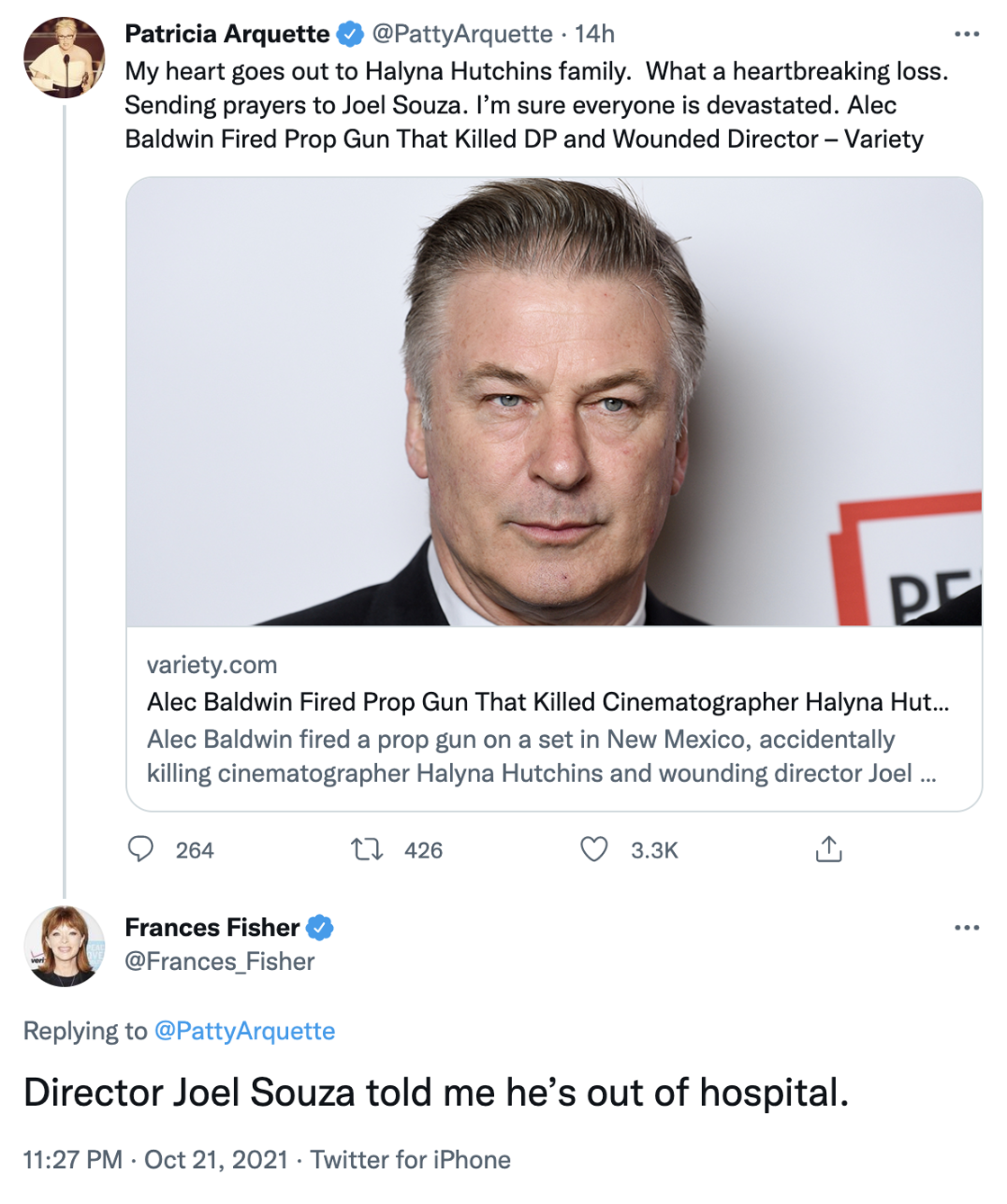Screen dimensions: 1007x1204
Task: Click the Twitter for iPhone source label
Action: click(x=410, y=1160)
